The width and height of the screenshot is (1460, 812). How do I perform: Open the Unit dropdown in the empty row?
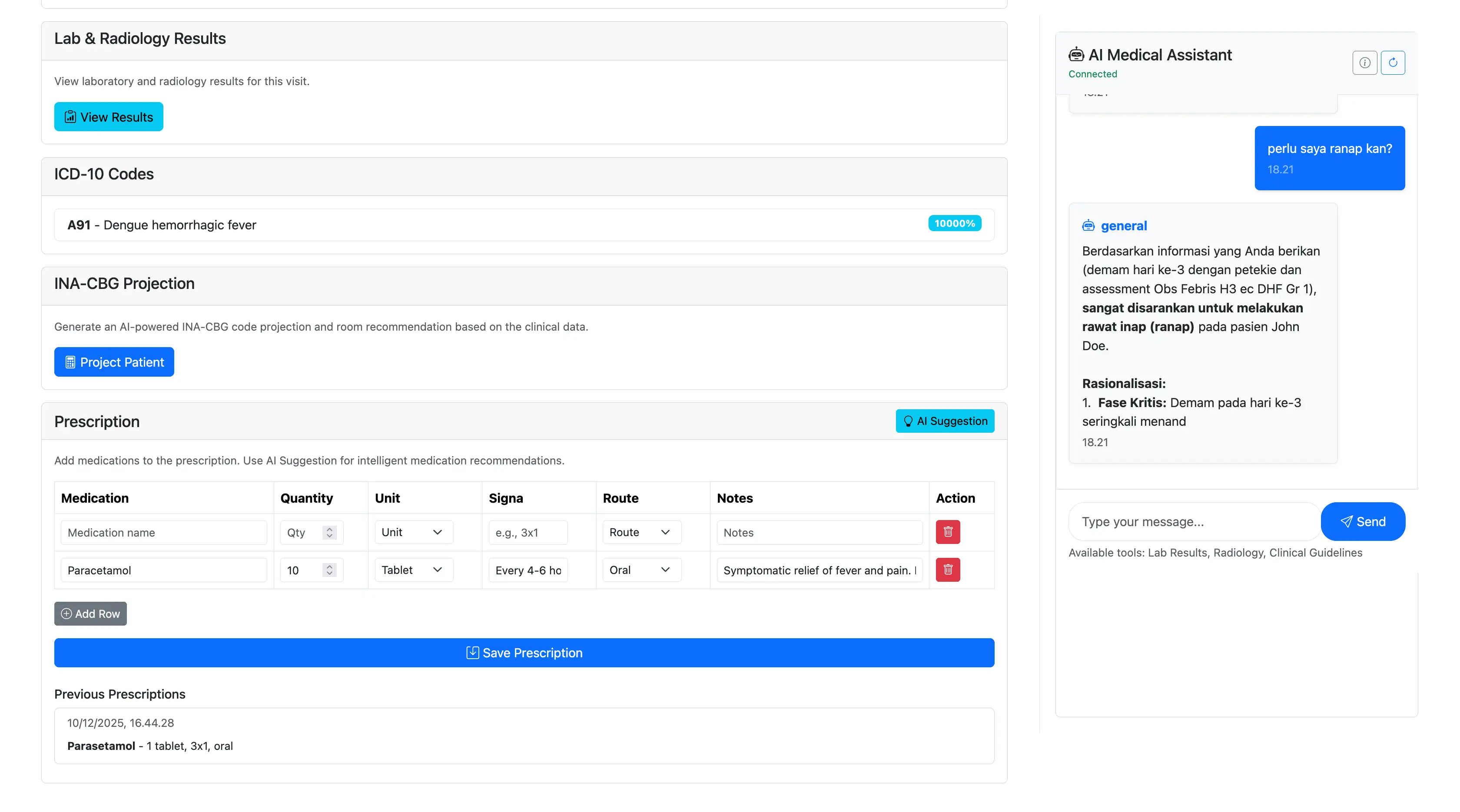pos(413,532)
